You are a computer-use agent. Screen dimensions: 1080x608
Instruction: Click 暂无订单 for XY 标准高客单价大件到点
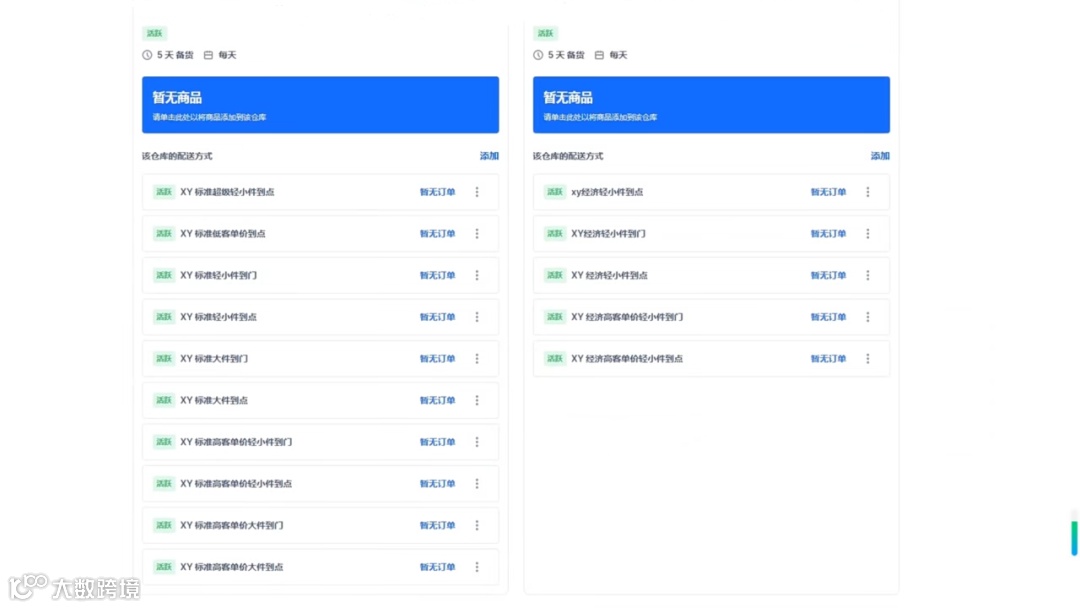[x=437, y=567]
